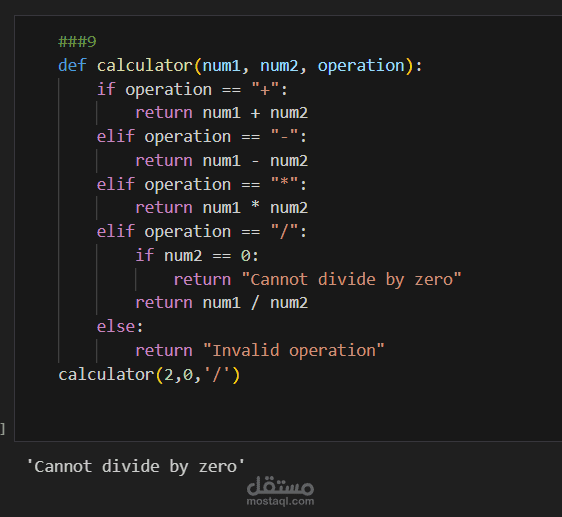Viewport: 562px width, 517px height.
Task: Click the else keyword
Action: point(116,327)
